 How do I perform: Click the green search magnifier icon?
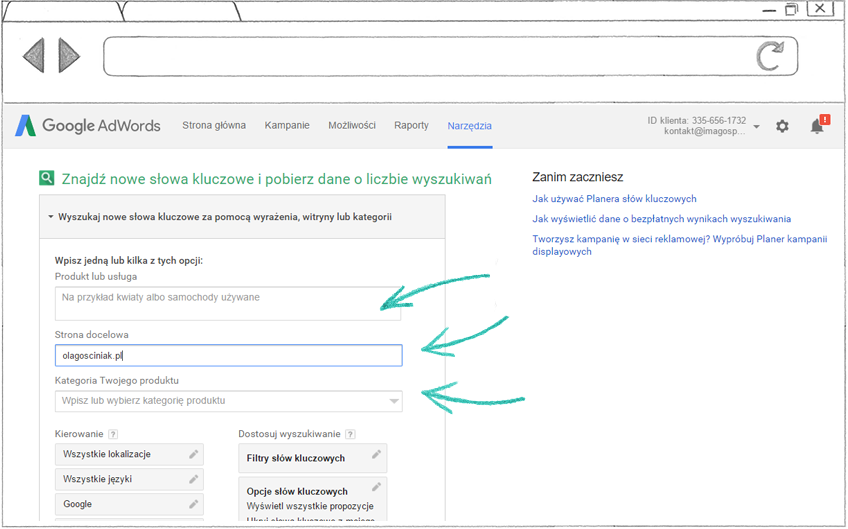coord(47,178)
